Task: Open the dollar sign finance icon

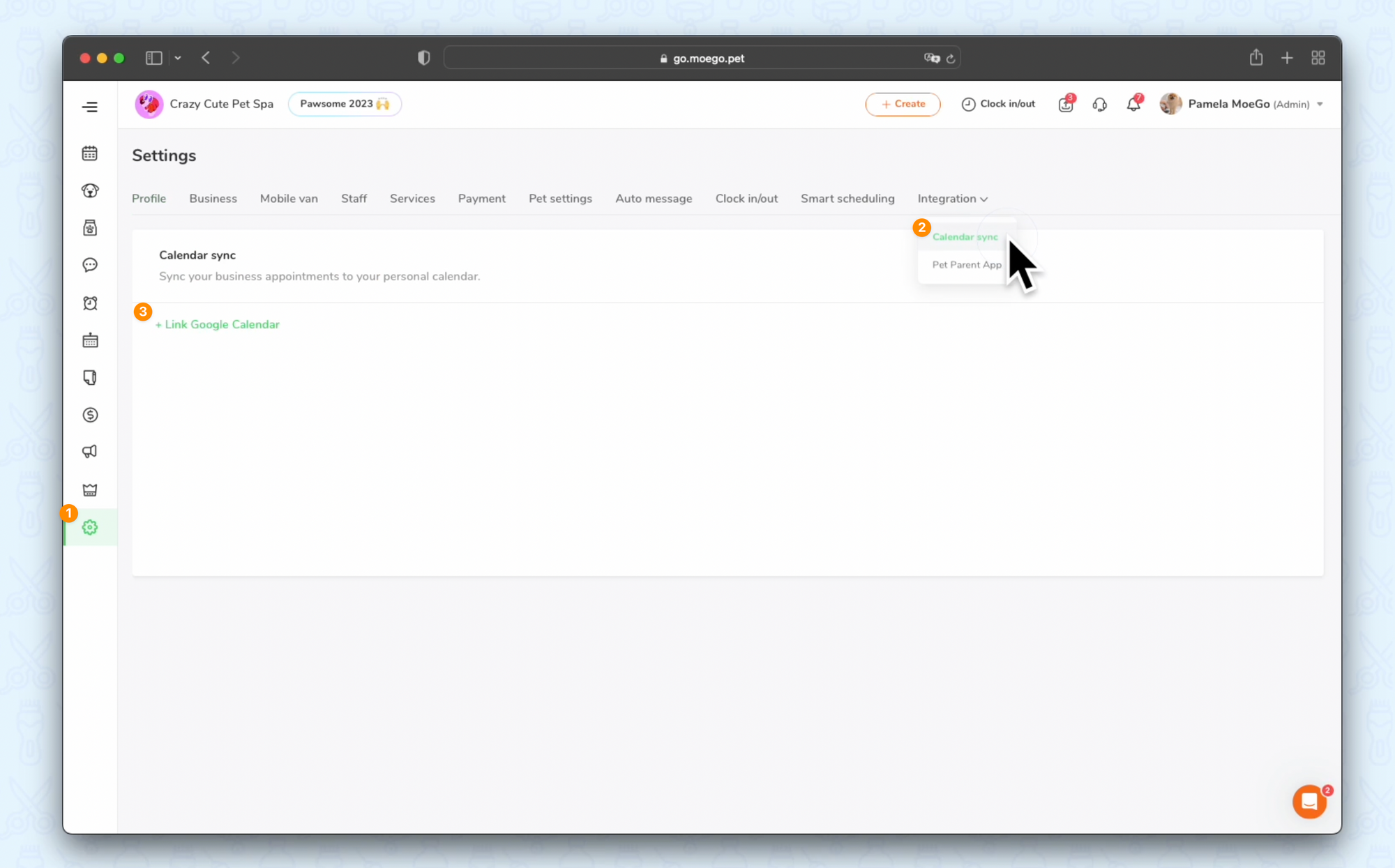Action: point(90,415)
